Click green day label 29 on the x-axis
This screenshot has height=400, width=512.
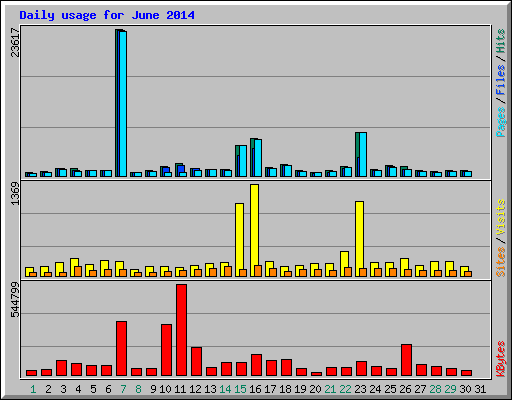coord(450,389)
